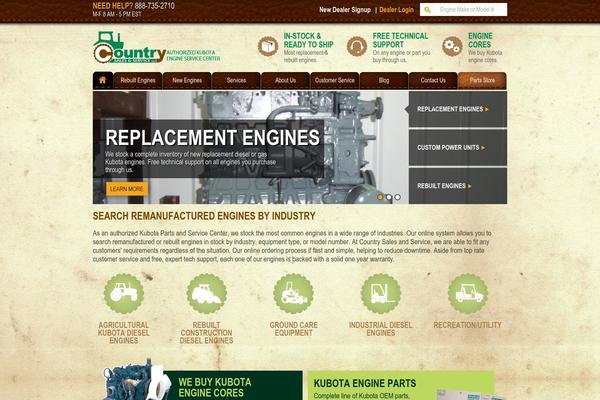The width and height of the screenshot is (600, 400).
Task: Open Ground Care Equipment link
Action: coord(293,329)
